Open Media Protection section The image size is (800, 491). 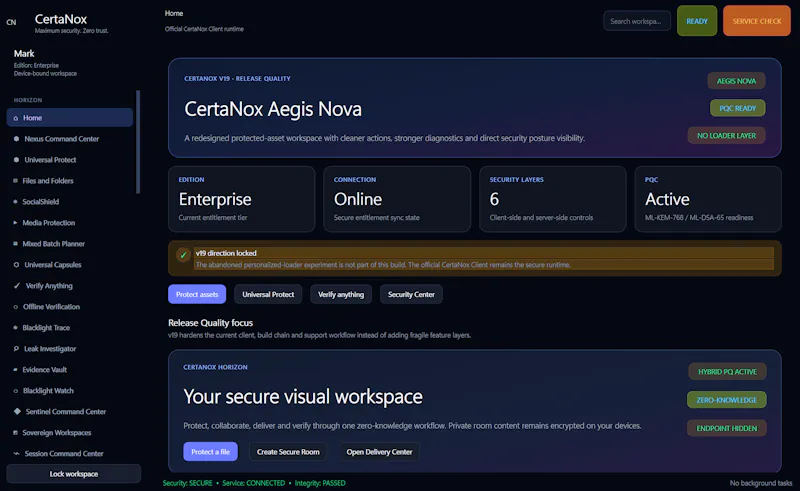(x=70, y=223)
